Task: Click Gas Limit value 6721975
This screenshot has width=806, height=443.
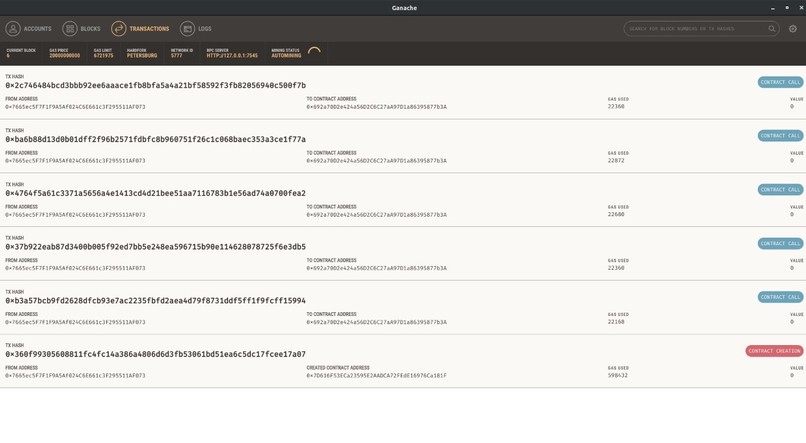Action: (x=103, y=56)
